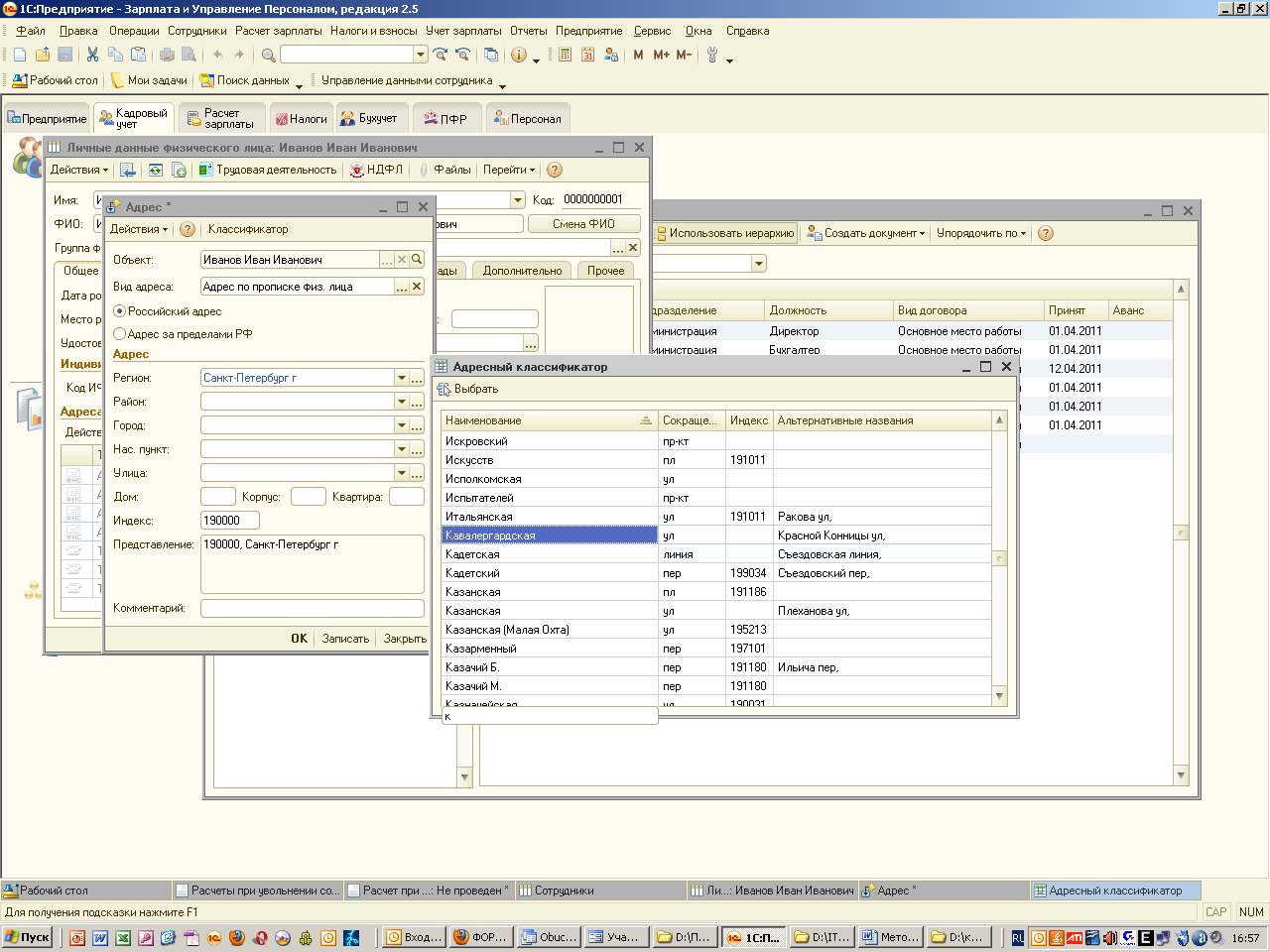The width and height of the screenshot is (1270, 952).
Task: Open Deystviya (Действия) dropdown in Address window
Action: pyautogui.click(x=139, y=229)
